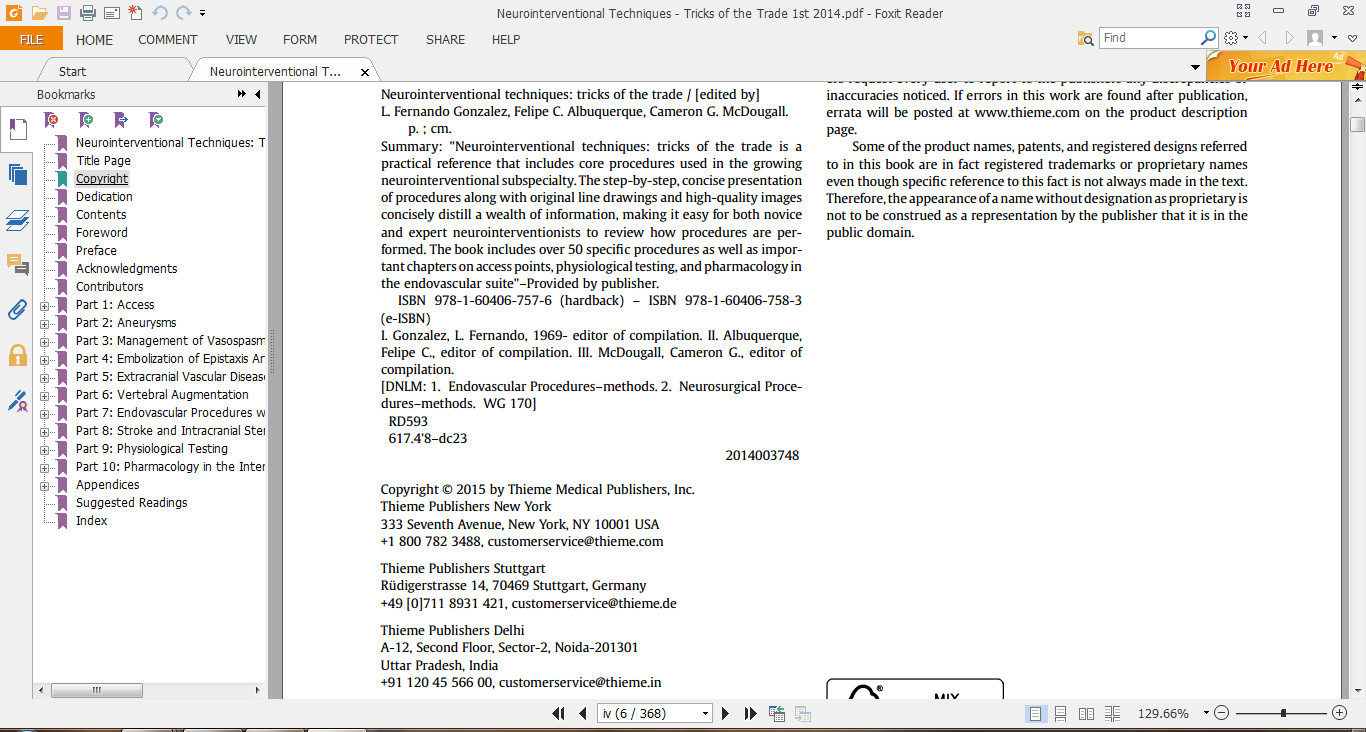The width and height of the screenshot is (1366, 732).
Task: Go to the first page
Action: (560, 713)
